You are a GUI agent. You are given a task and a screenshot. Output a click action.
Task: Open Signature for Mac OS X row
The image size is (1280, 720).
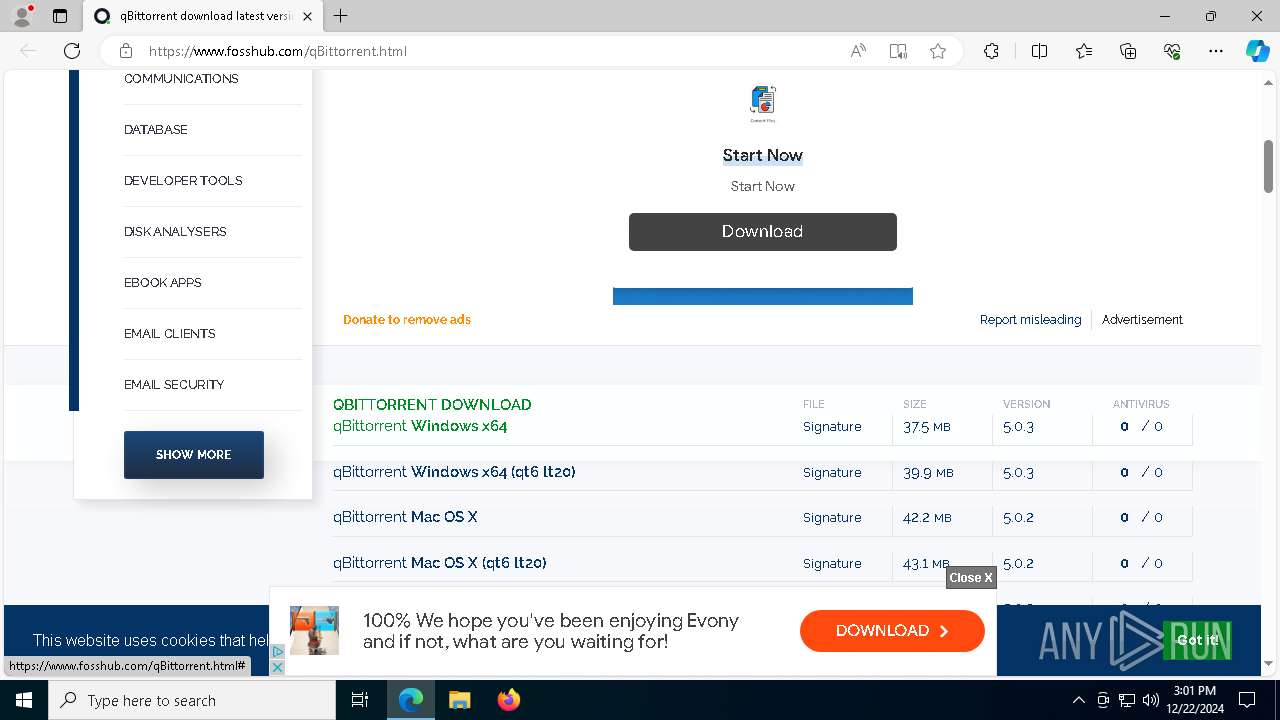point(832,518)
